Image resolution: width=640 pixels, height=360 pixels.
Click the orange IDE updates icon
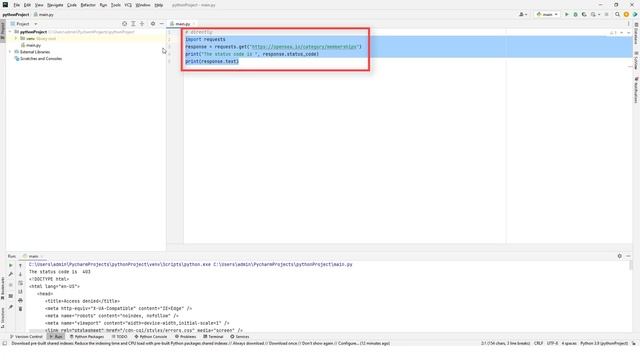point(626,14)
